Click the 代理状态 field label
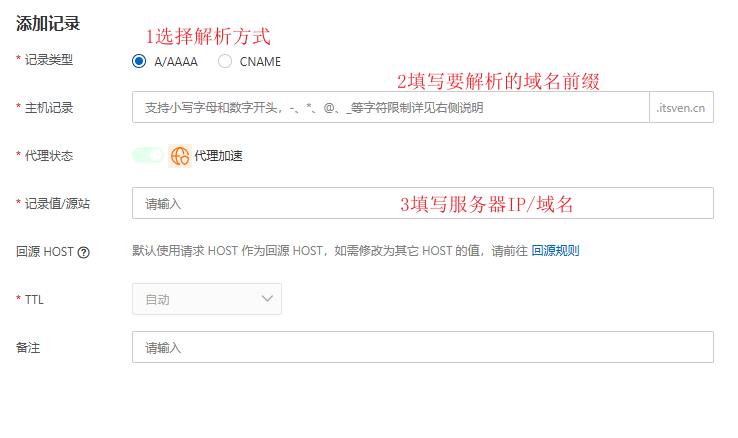 (x=48, y=156)
